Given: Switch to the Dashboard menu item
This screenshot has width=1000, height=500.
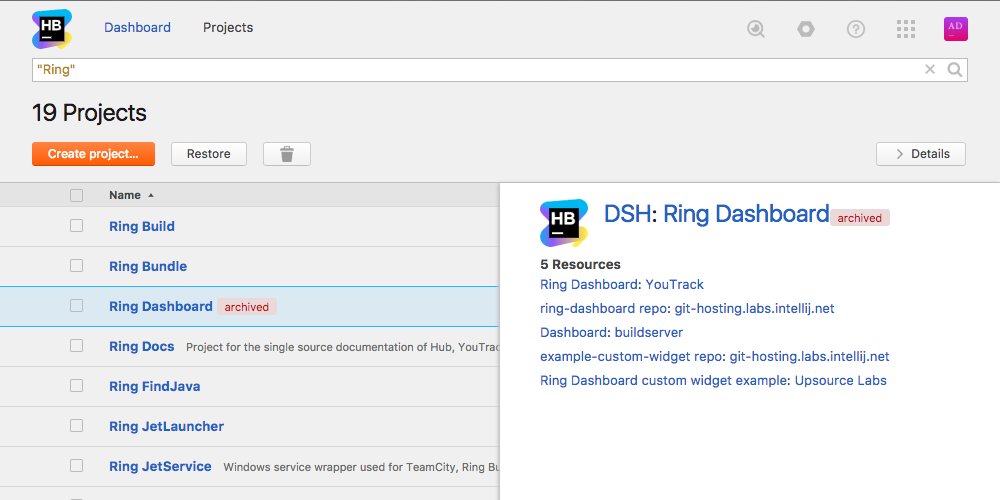Looking at the screenshot, I should (138, 27).
